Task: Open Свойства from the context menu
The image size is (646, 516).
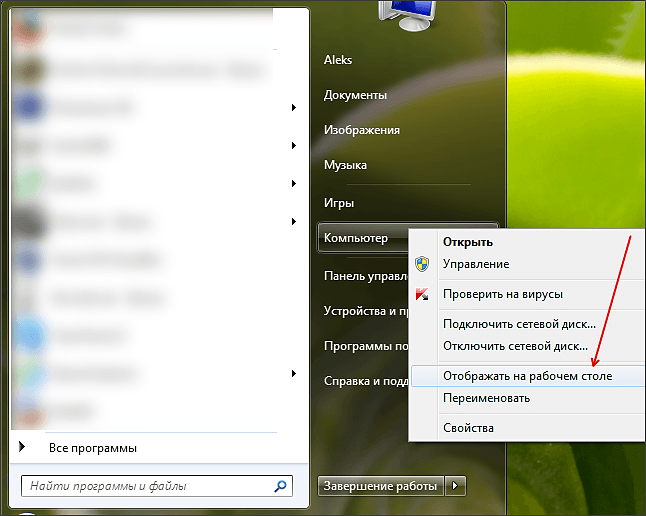Action: [x=468, y=428]
